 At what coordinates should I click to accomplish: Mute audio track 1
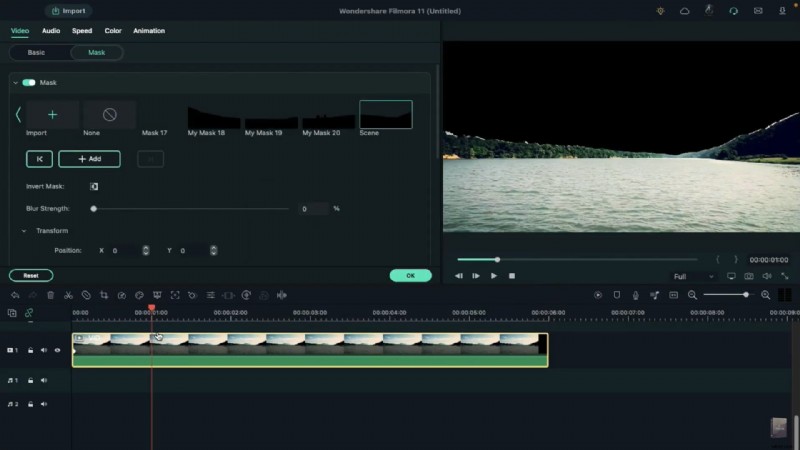(x=44, y=380)
